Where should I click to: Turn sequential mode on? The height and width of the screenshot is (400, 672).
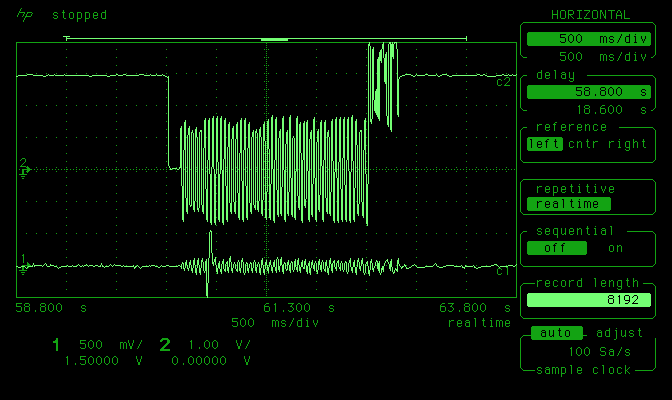[x=615, y=248]
